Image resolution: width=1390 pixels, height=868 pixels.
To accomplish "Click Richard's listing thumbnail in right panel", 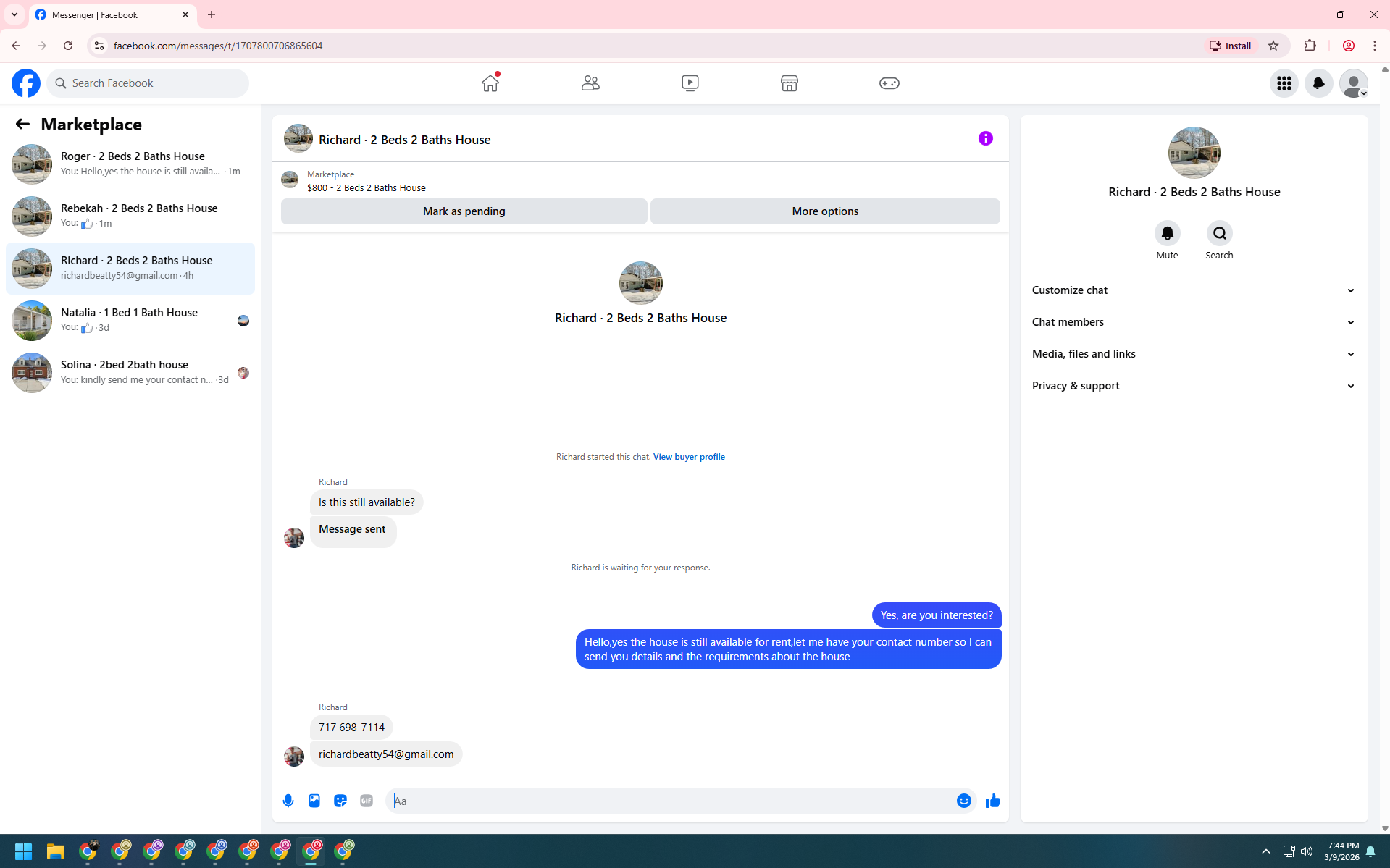I will 1194,153.
